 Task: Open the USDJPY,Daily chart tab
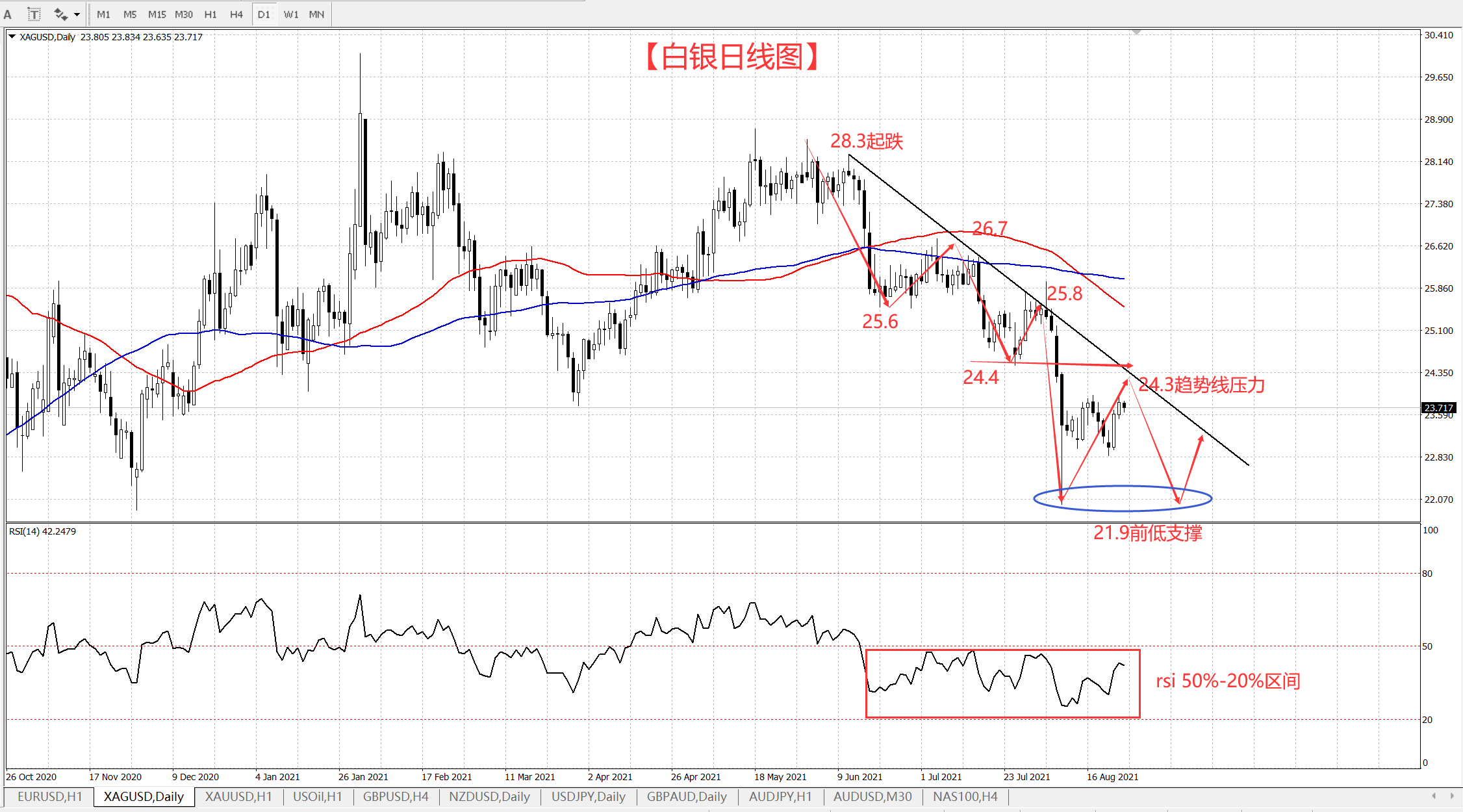tap(589, 796)
